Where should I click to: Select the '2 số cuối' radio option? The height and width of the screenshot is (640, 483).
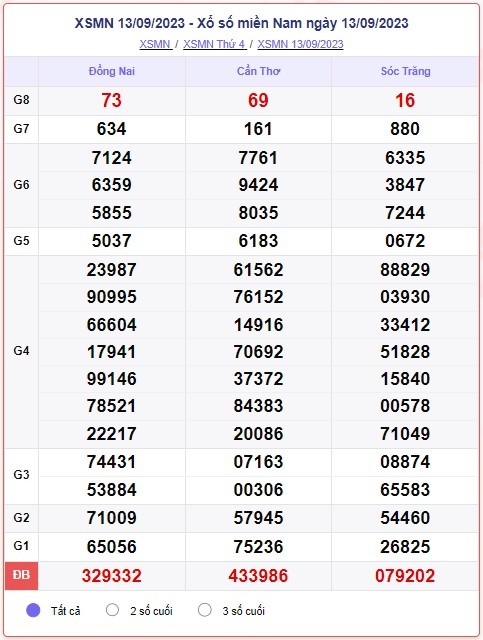[x=112, y=610]
